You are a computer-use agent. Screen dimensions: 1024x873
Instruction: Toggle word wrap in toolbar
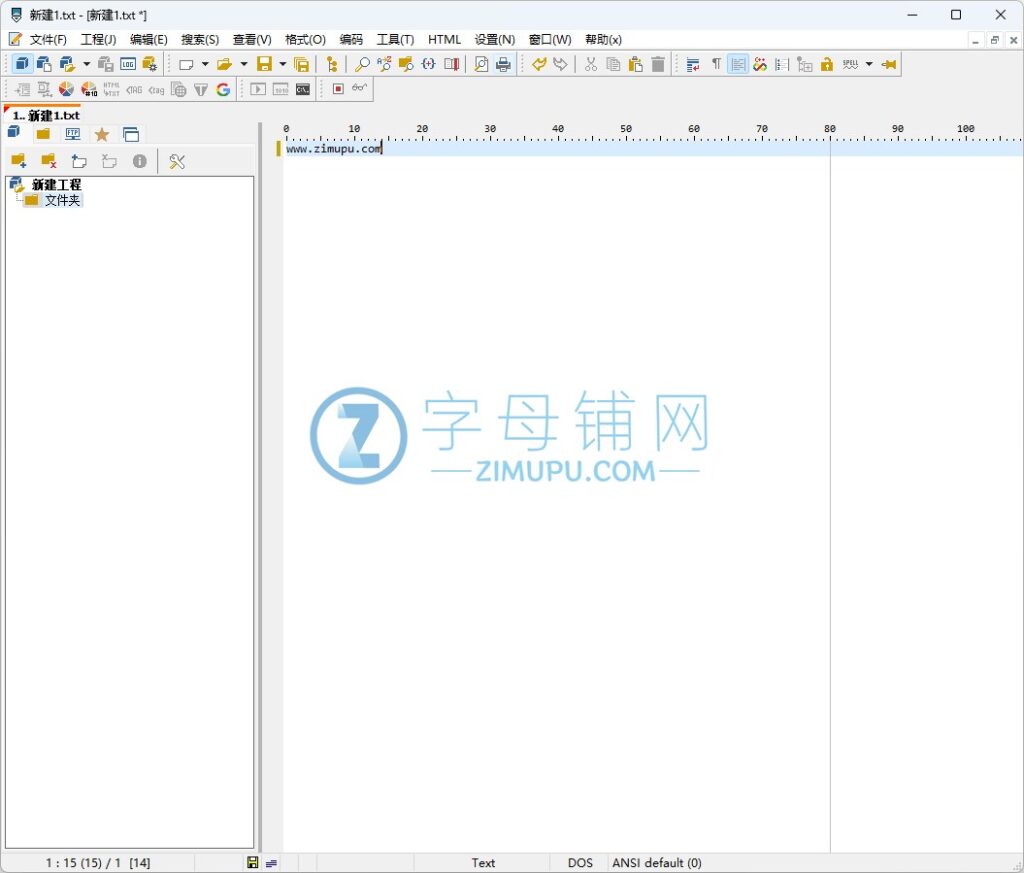tap(693, 64)
